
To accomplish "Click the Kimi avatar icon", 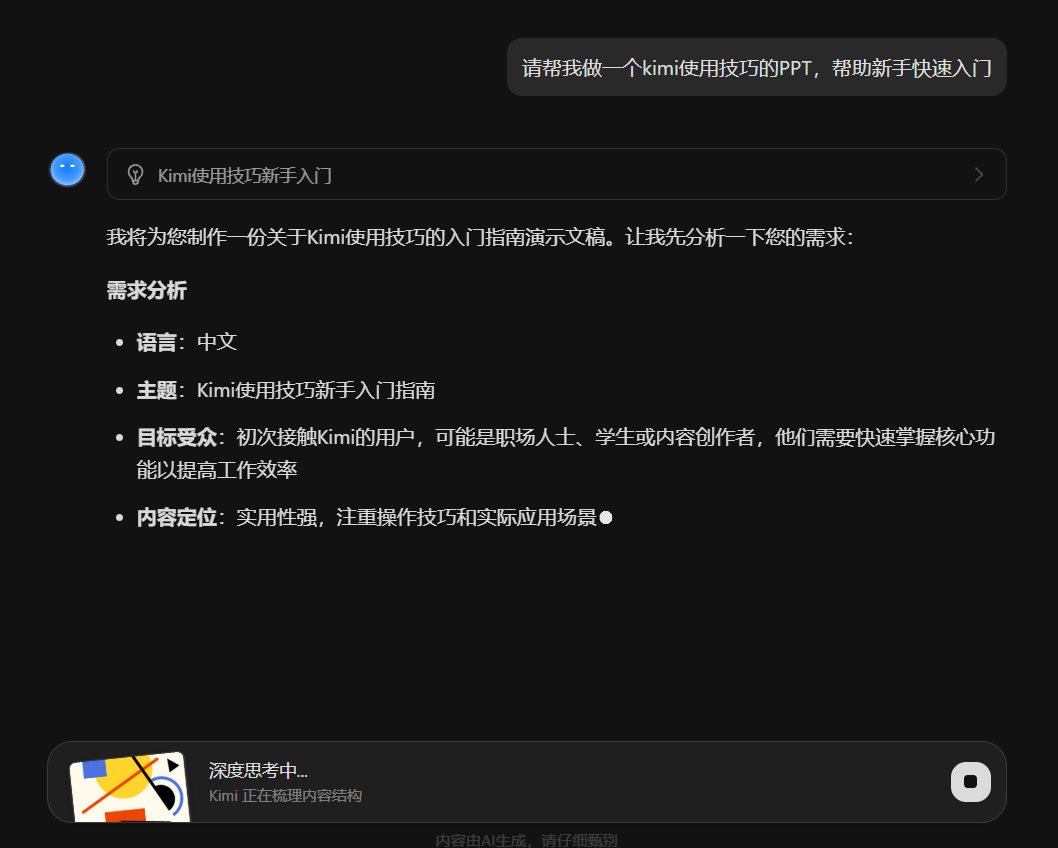I will pos(67,169).
